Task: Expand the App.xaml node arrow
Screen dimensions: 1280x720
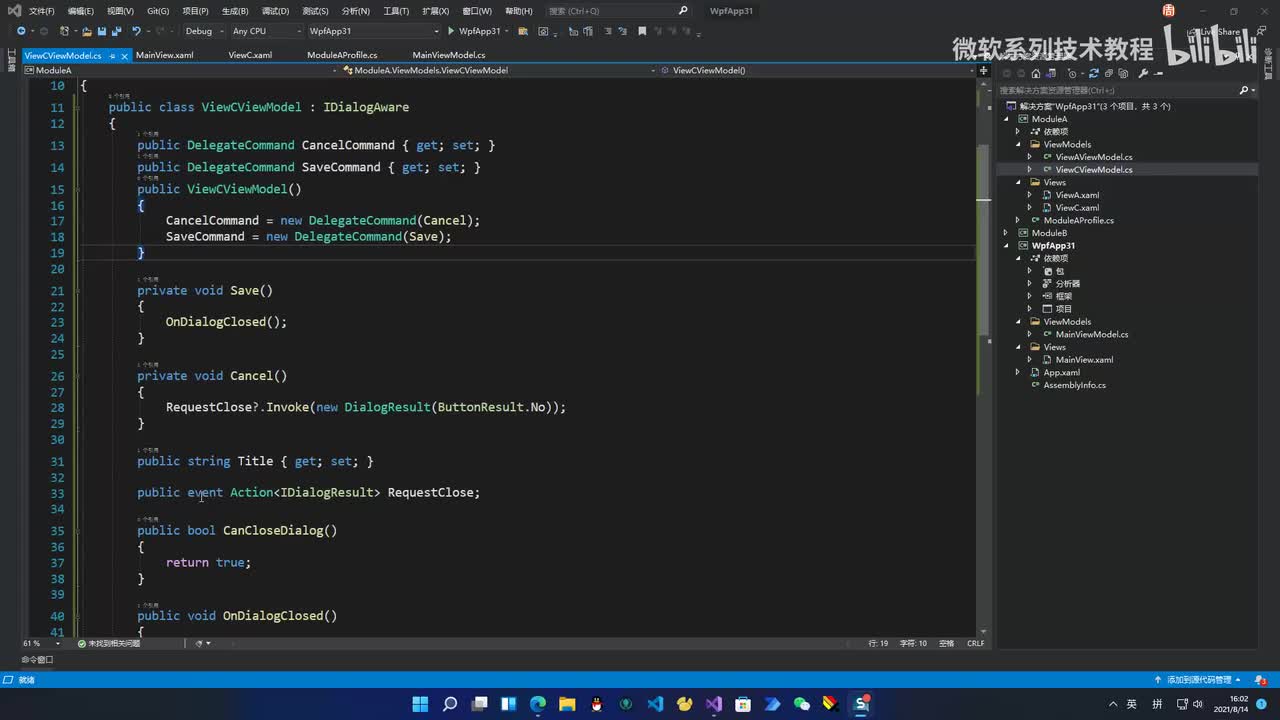Action: 1019,372
